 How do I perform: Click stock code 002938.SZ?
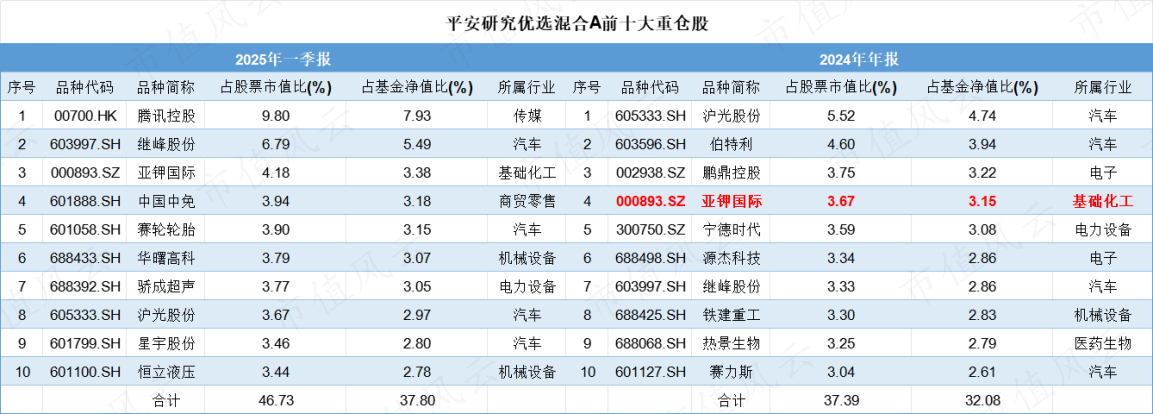(x=653, y=173)
